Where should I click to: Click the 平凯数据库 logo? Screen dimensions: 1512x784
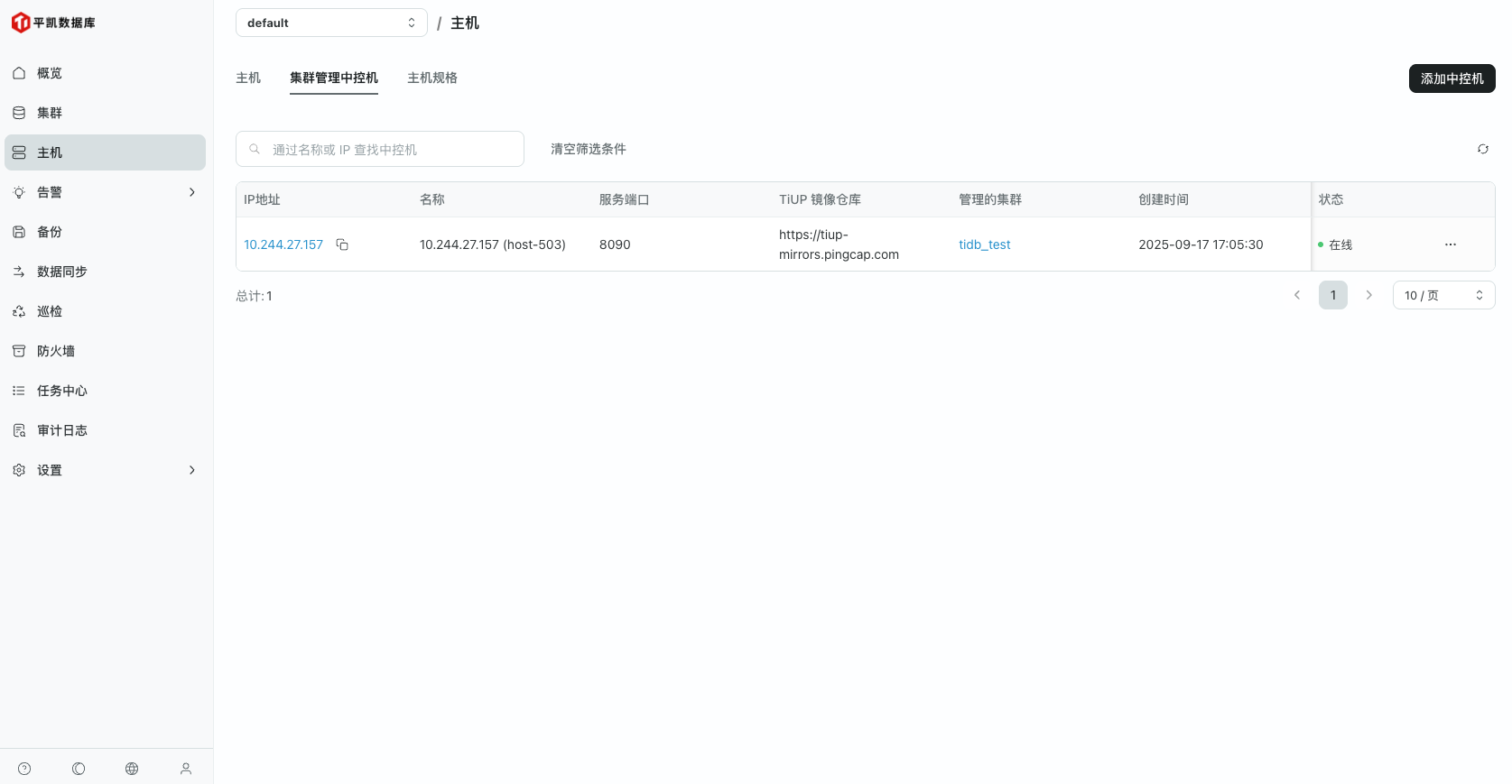click(x=53, y=23)
